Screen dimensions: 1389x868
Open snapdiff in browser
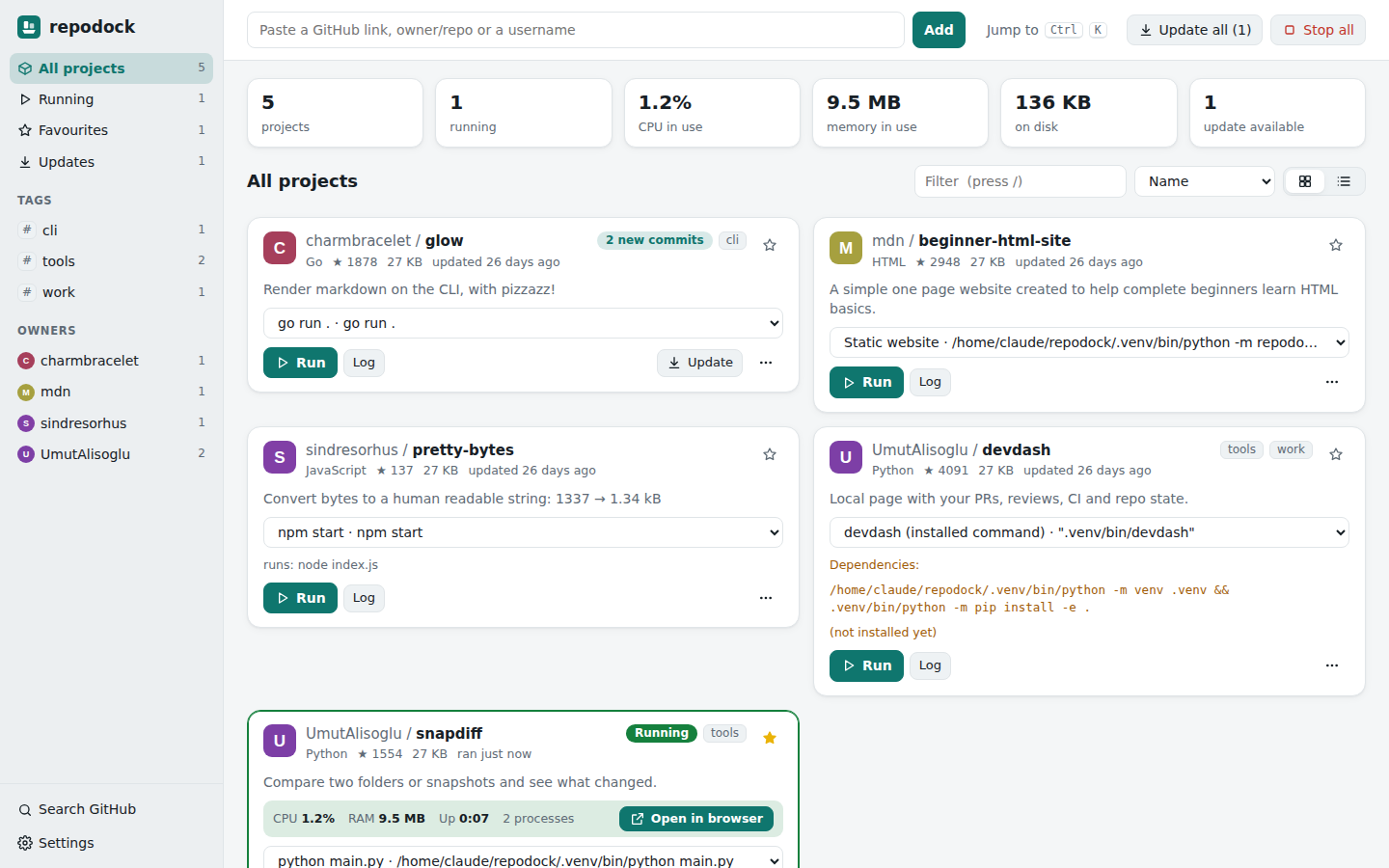pyautogui.click(x=696, y=819)
